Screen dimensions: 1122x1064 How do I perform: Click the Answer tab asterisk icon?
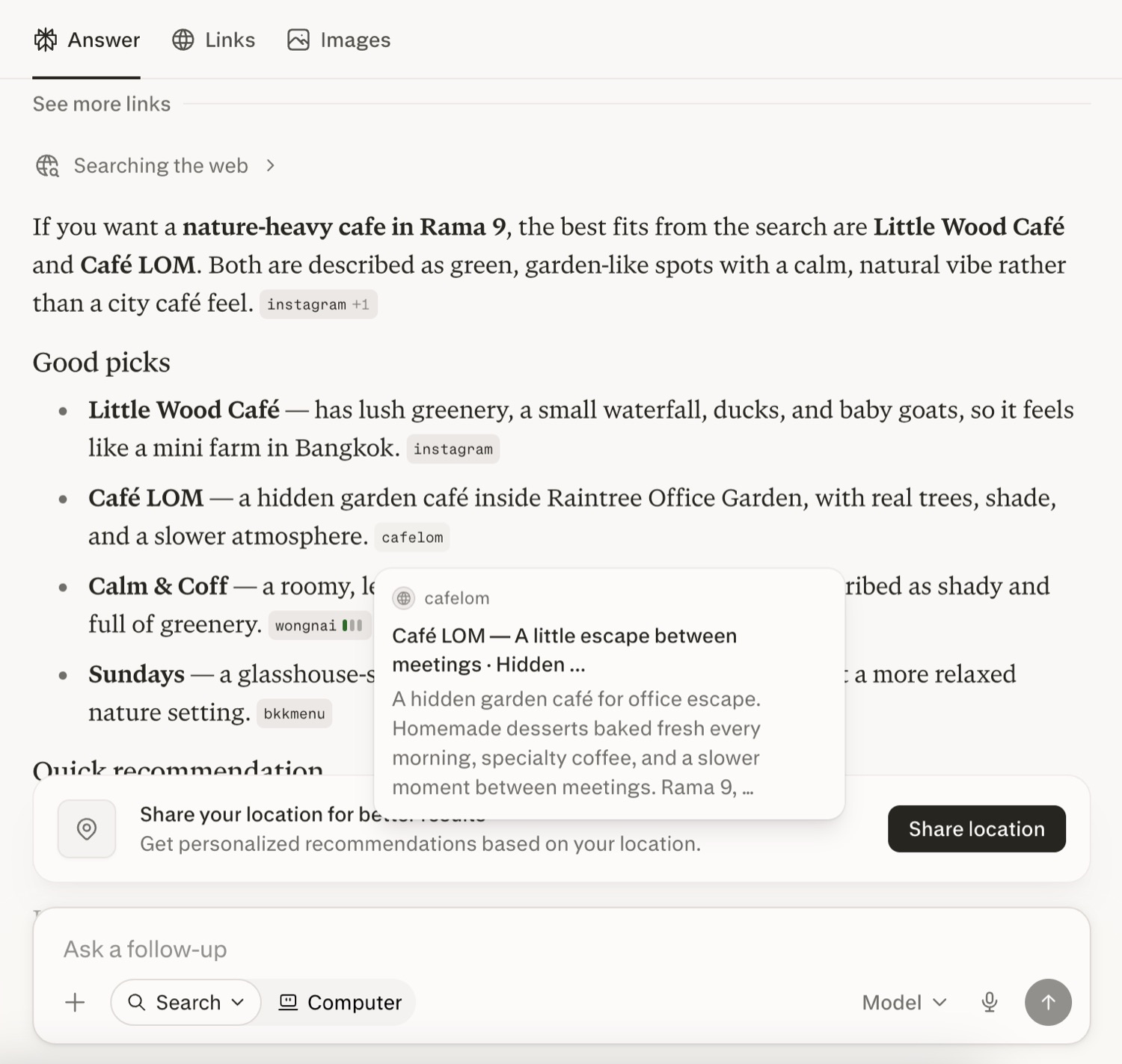click(x=46, y=40)
